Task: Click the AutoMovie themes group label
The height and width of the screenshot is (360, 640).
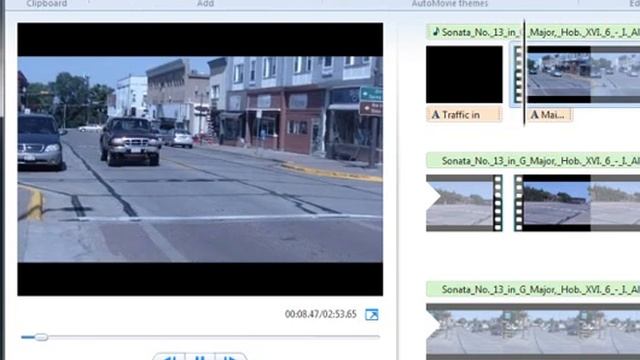Action: coord(449,4)
